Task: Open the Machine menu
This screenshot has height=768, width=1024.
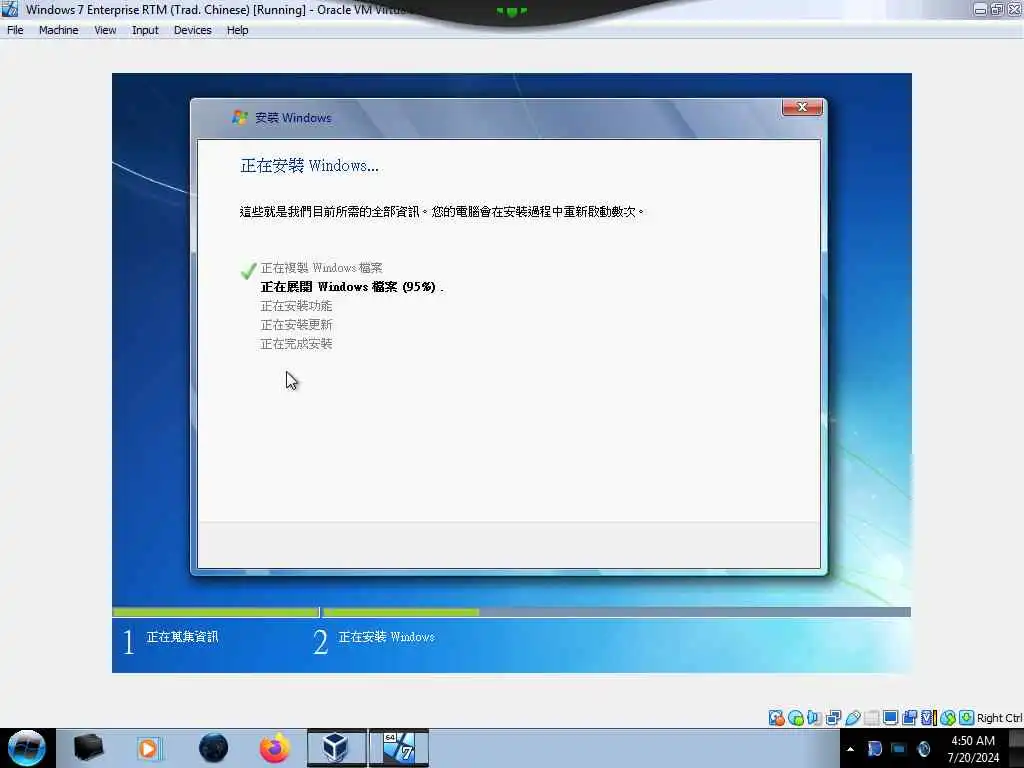Action: 58,30
